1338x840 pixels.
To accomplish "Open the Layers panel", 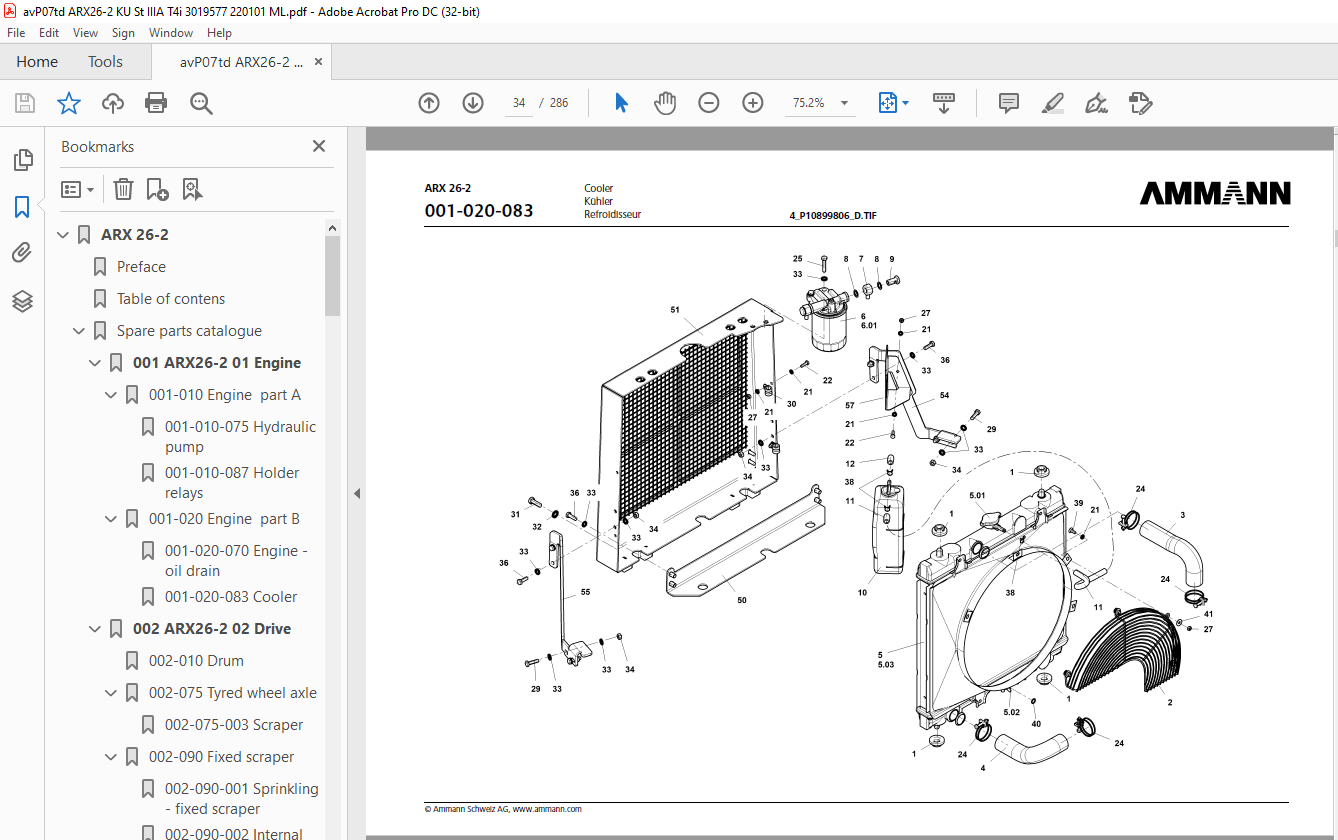I will [22, 301].
